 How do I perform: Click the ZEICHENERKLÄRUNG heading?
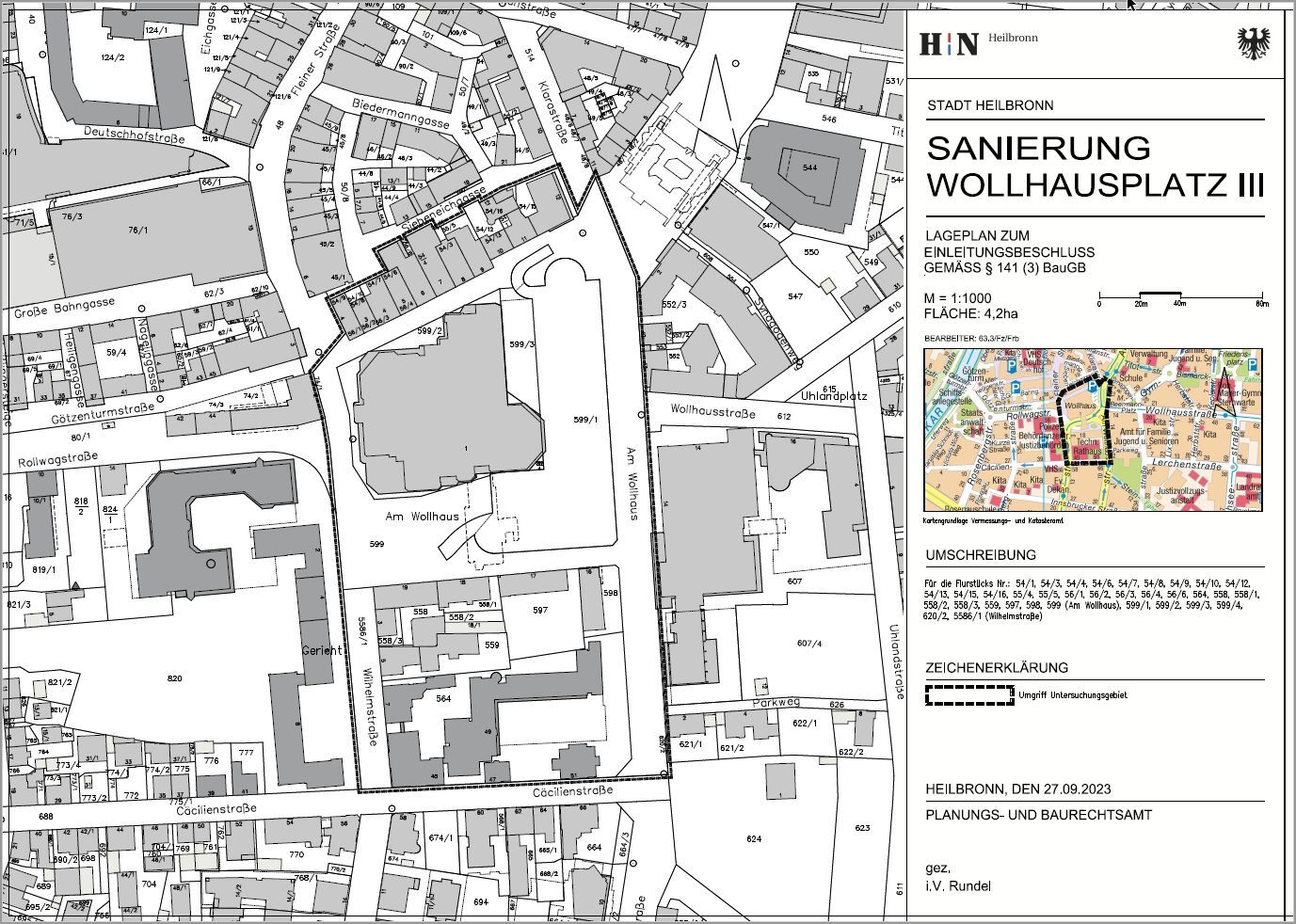[997, 668]
